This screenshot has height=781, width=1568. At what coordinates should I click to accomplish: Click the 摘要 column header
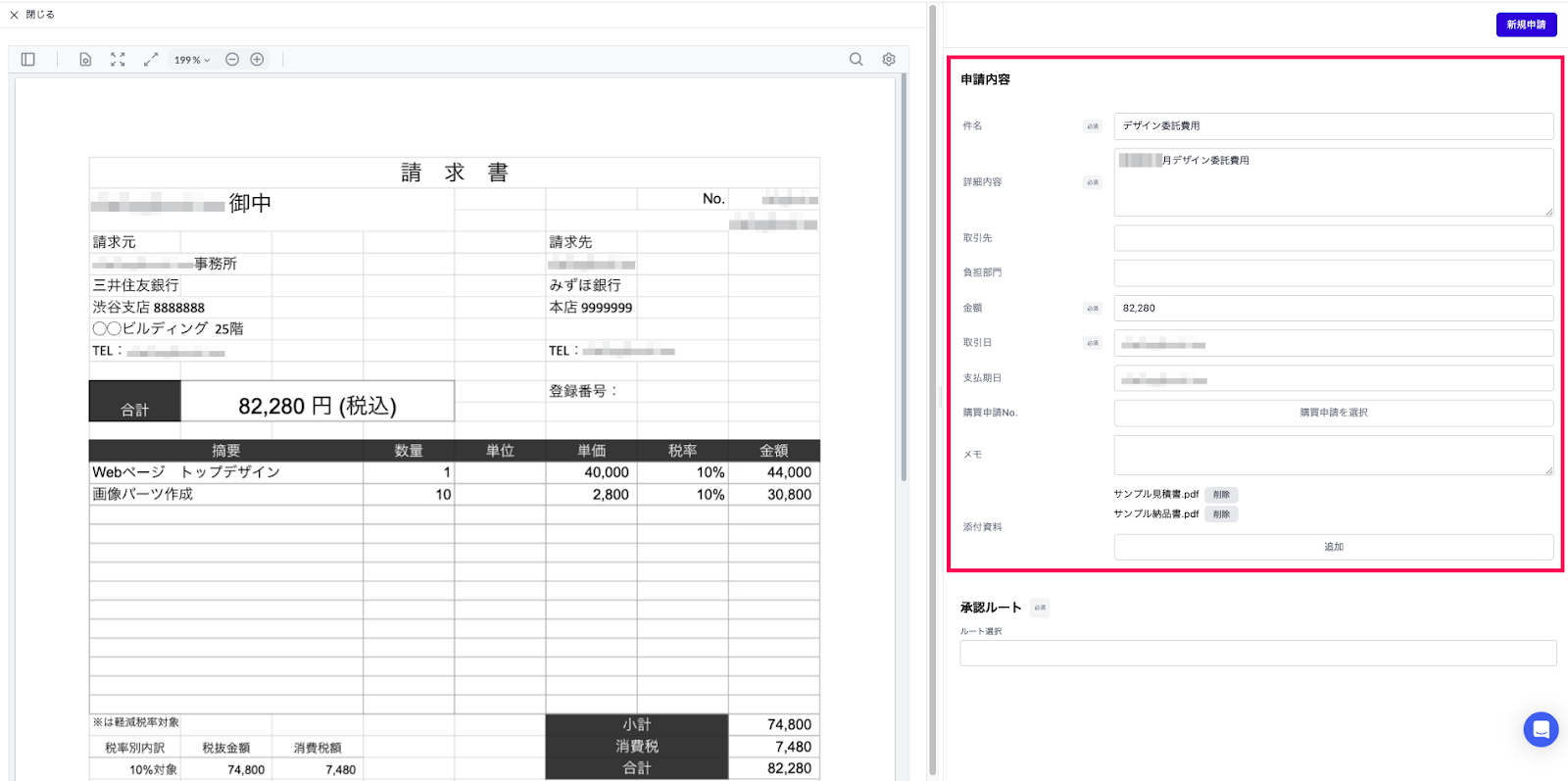coord(226,451)
